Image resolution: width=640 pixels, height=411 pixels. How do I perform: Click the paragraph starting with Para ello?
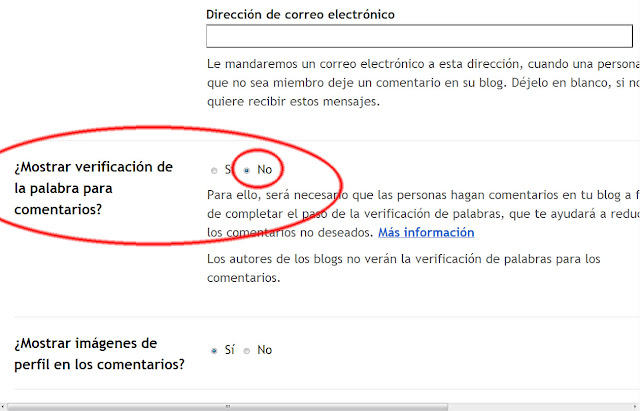coord(420,213)
